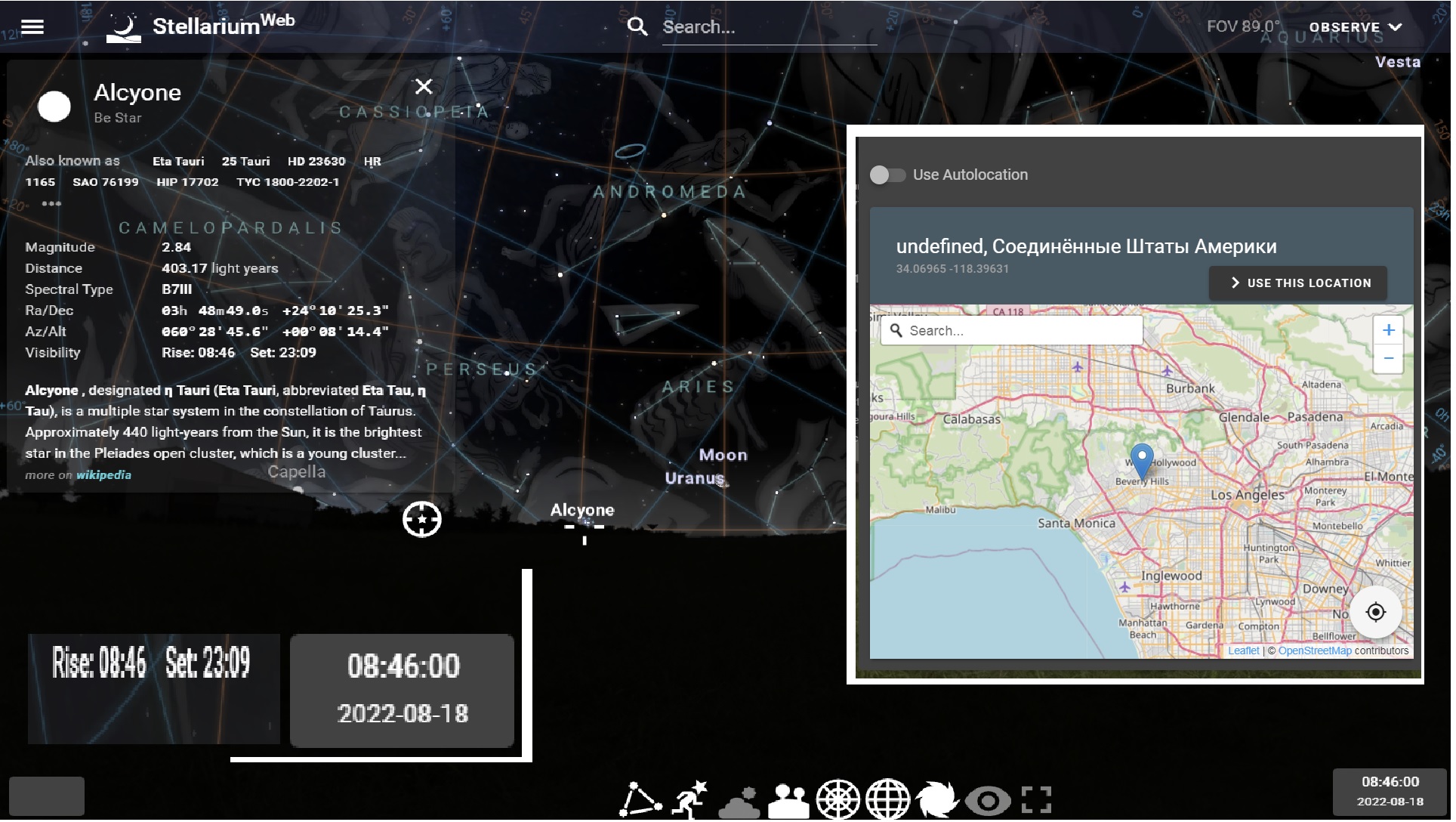Click the top search magnifier icon
The height and width of the screenshot is (822, 1456).
click(x=637, y=27)
